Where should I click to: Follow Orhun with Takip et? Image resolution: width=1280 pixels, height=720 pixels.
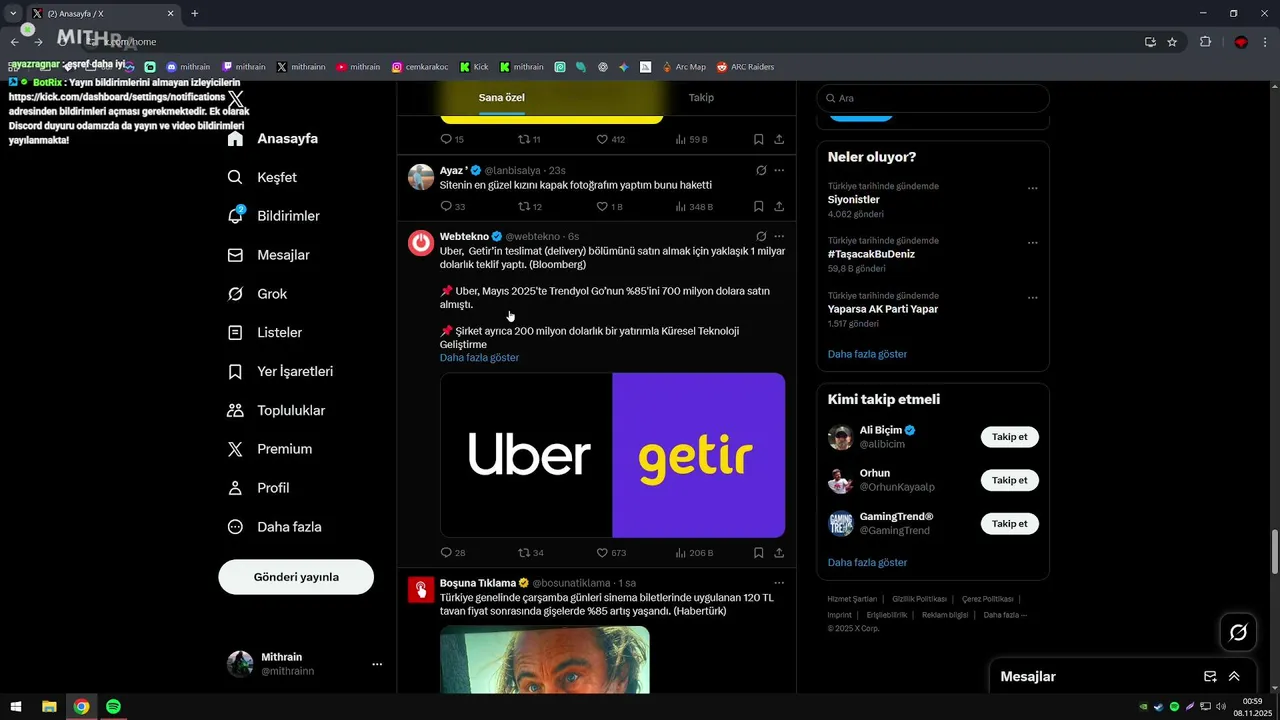pyautogui.click(x=1009, y=480)
